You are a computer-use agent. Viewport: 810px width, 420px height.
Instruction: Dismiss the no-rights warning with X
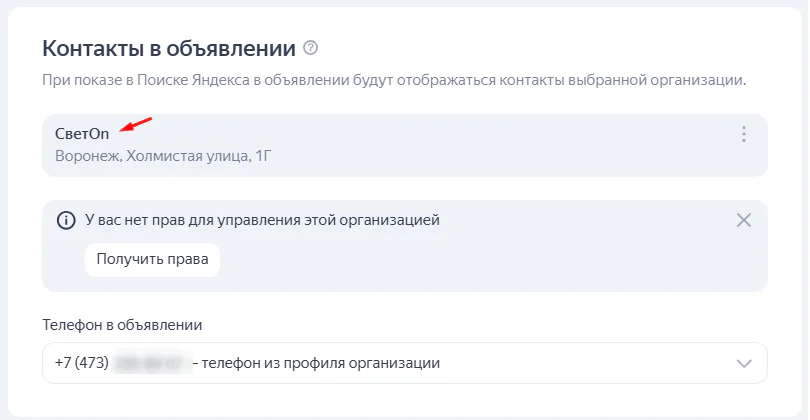[743, 221]
